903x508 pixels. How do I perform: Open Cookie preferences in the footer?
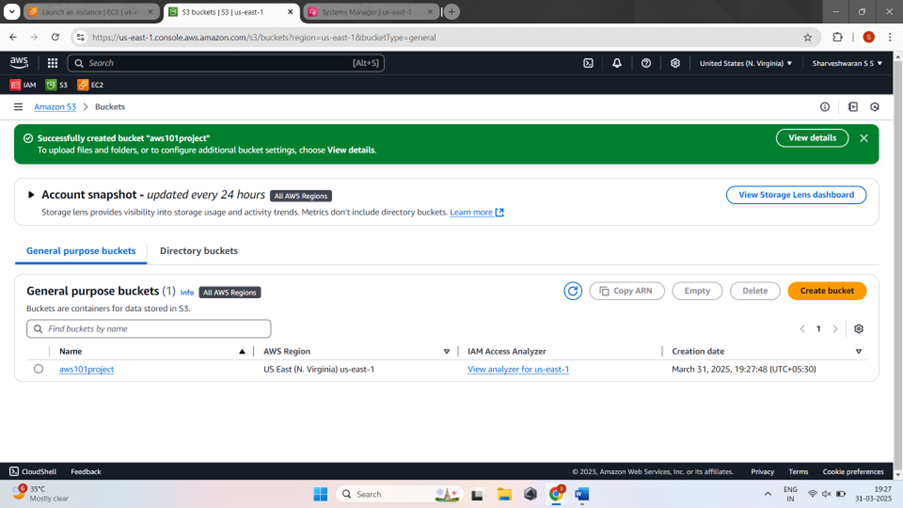tap(853, 472)
